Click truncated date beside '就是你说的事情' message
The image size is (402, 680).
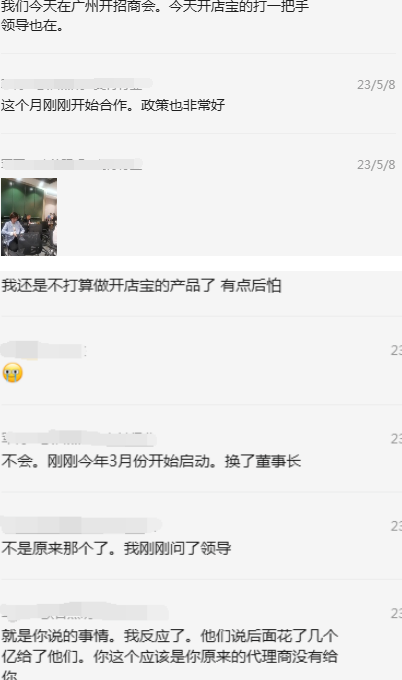point(396,613)
